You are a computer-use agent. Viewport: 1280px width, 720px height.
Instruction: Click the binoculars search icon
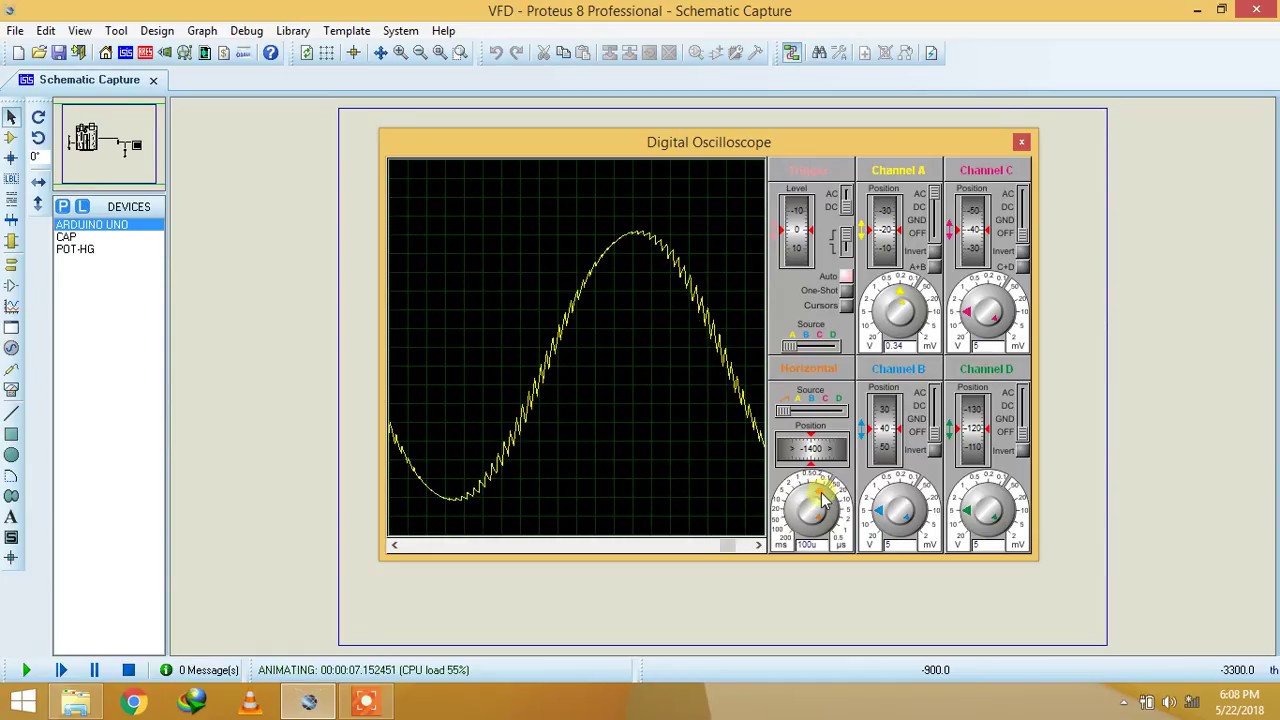click(819, 53)
